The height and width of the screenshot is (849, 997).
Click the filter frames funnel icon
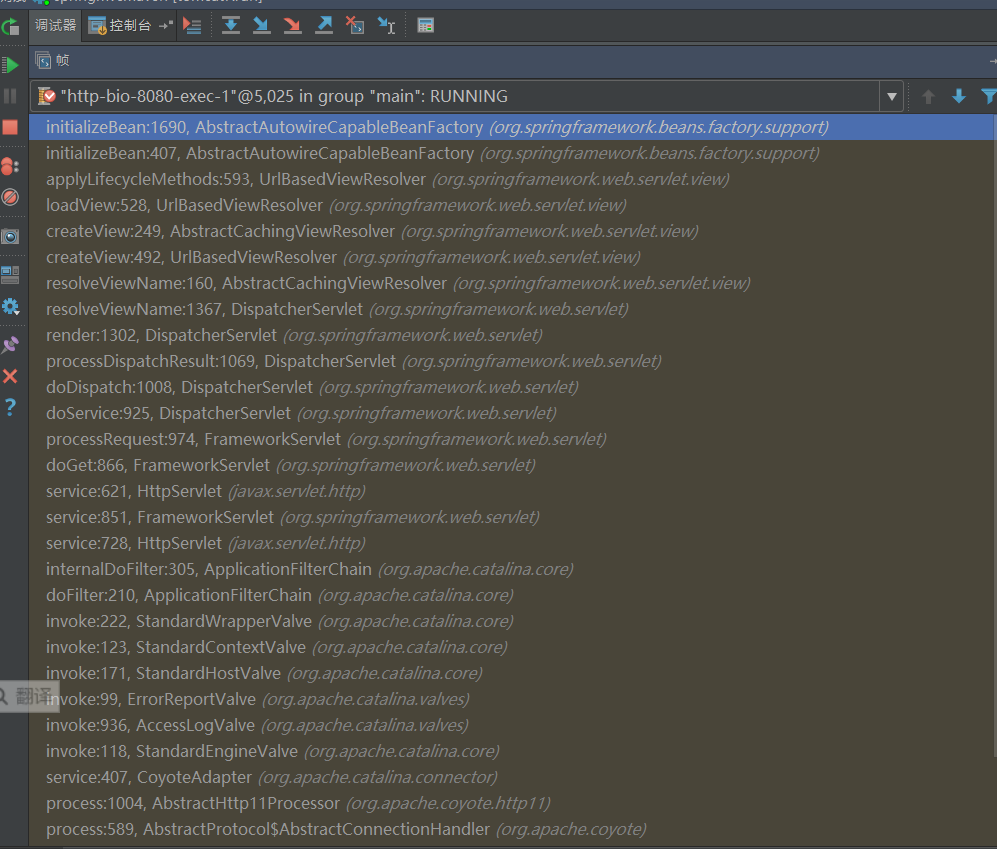989,97
